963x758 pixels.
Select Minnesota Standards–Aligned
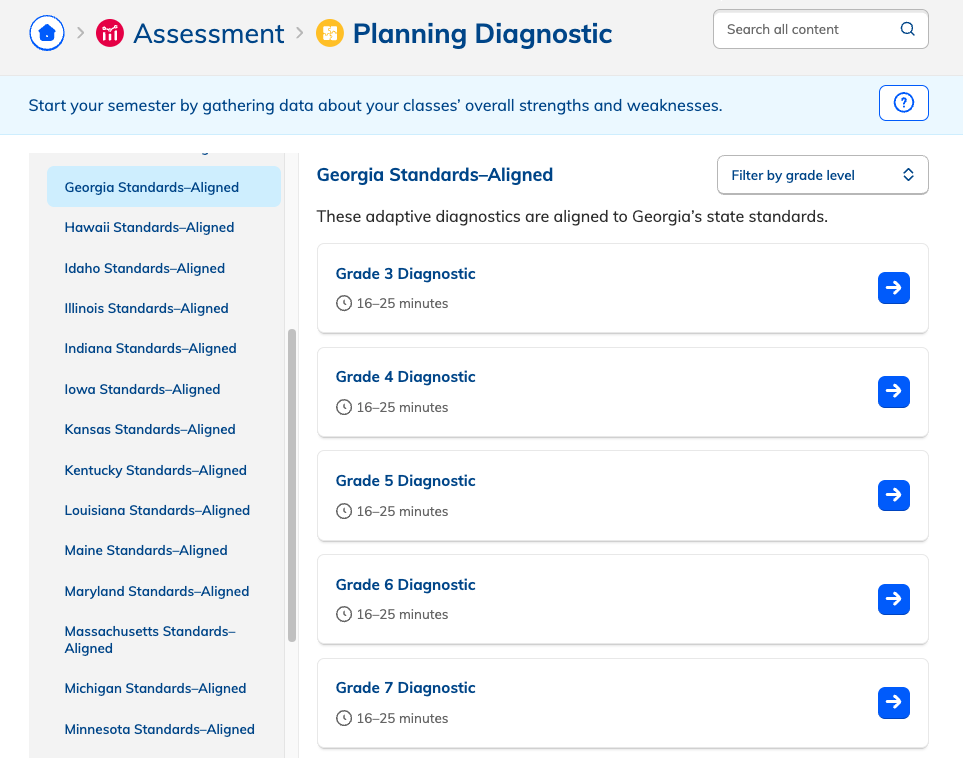[159, 729]
